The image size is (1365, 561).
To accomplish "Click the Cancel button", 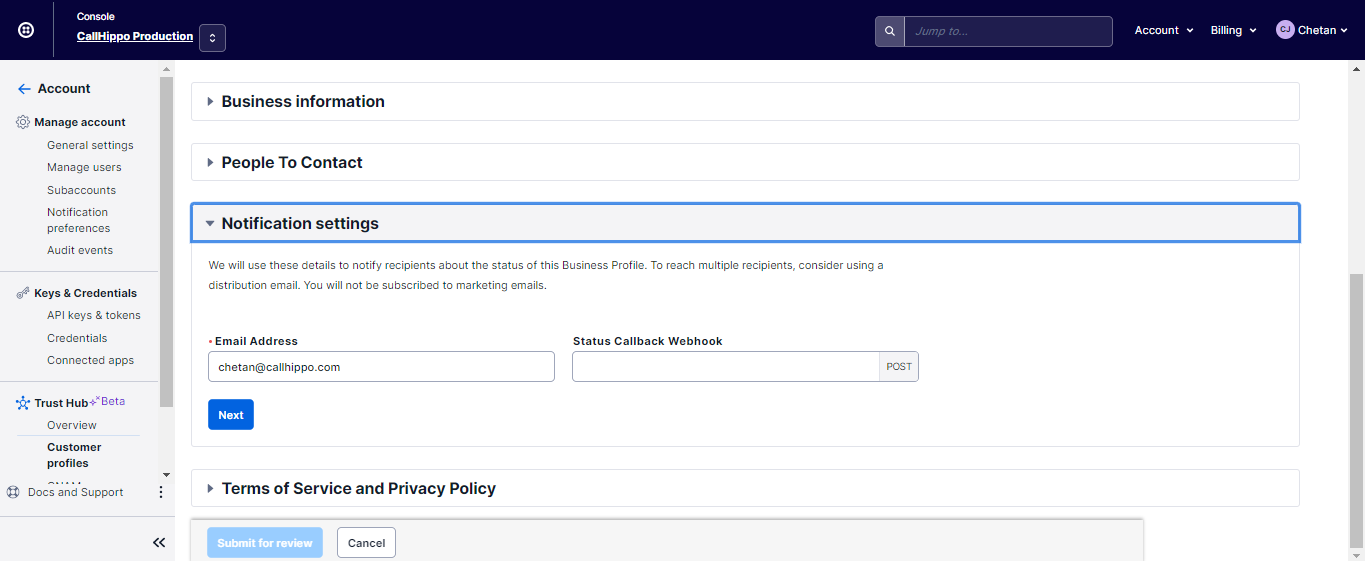I will pyautogui.click(x=366, y=543).
